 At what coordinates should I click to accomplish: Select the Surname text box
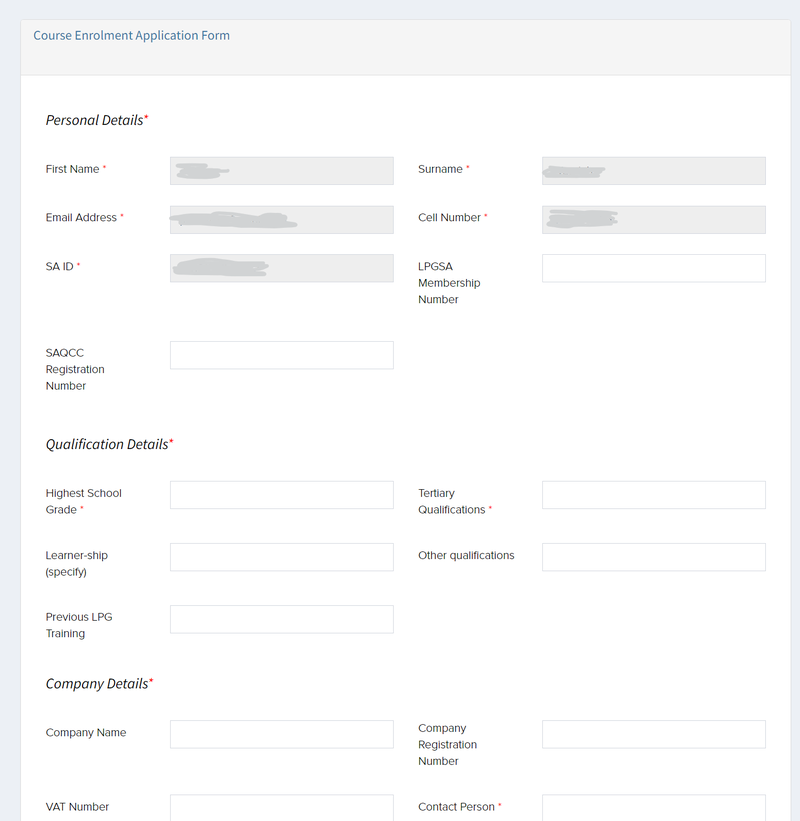point(653,170)
